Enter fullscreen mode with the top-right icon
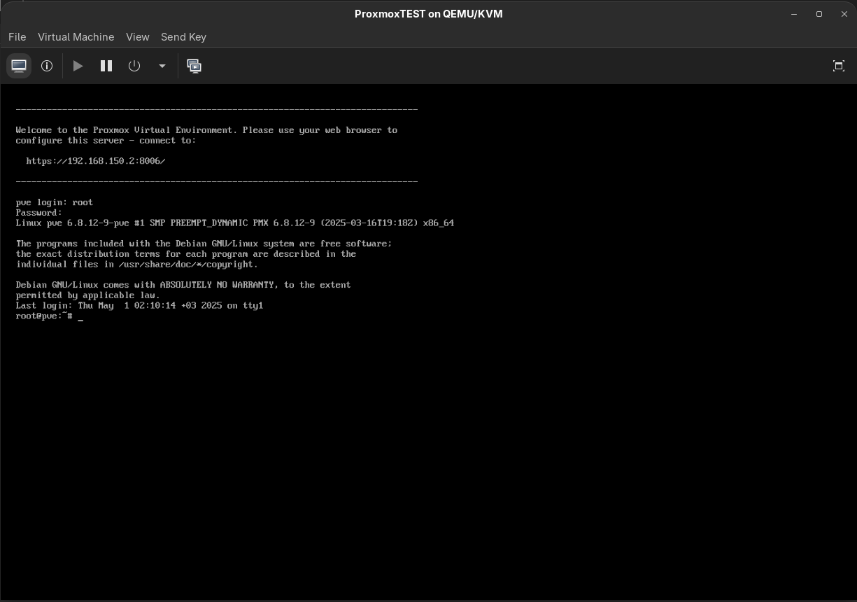The height and width of the screenshot is (602, 857). click(838, 65)
